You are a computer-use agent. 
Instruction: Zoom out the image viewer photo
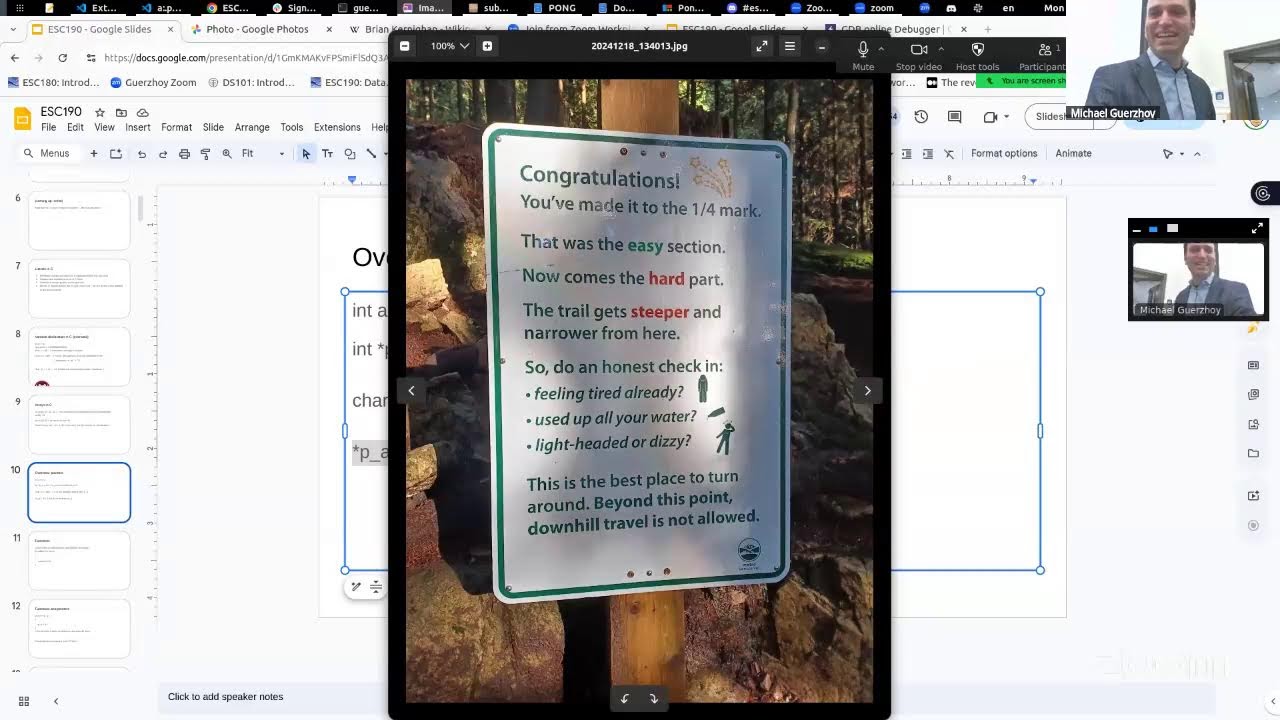click(x=404, y=46)
